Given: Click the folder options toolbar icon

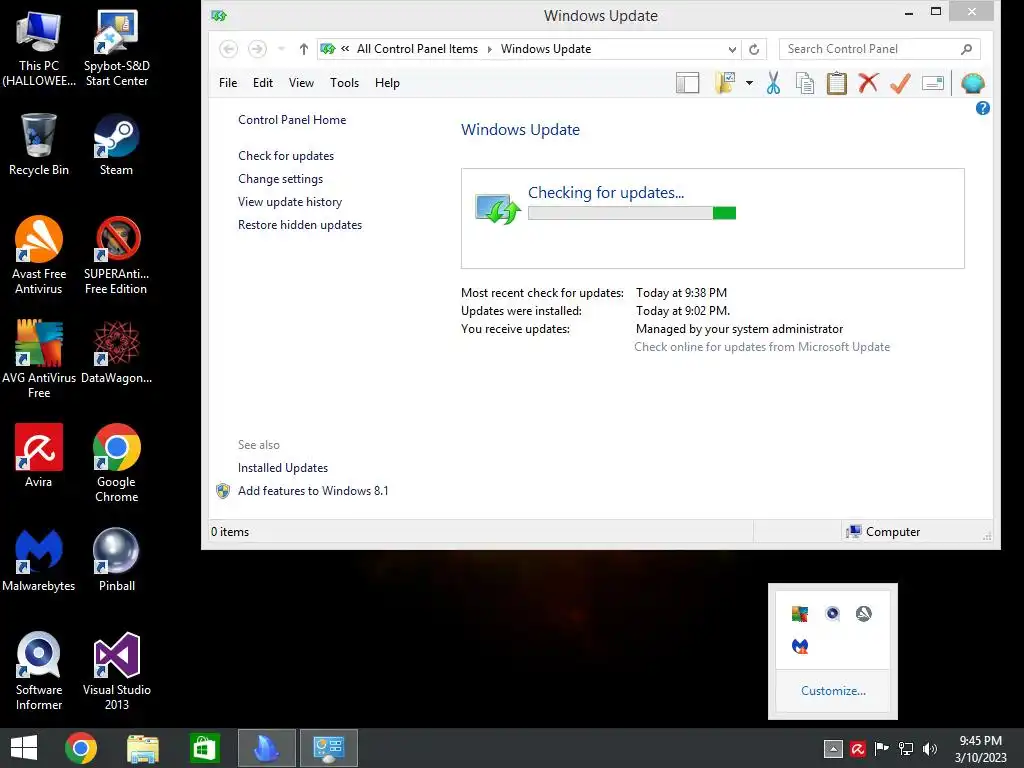Looking at the screenshot, I should 725,83.
